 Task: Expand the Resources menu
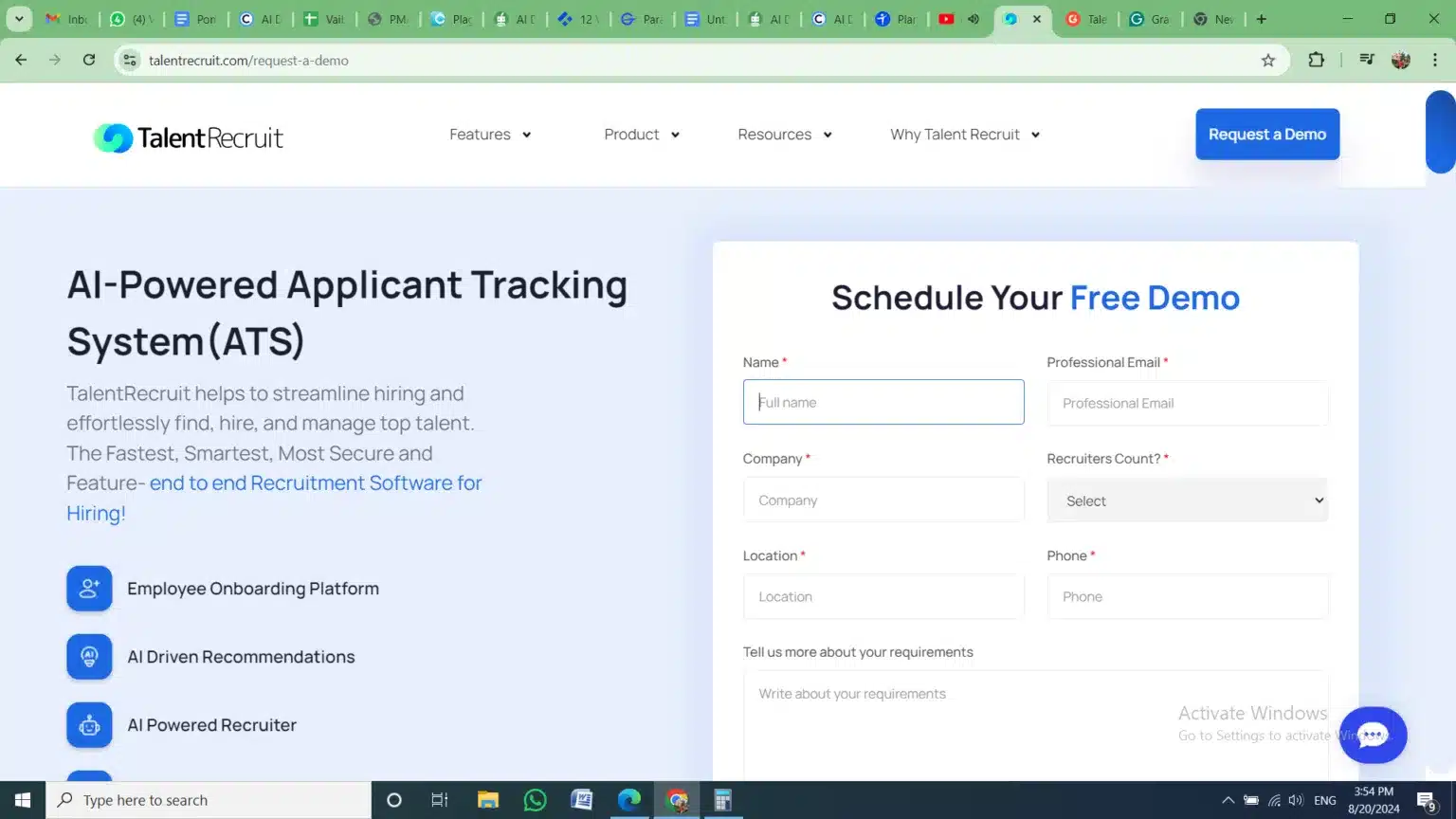785,135
